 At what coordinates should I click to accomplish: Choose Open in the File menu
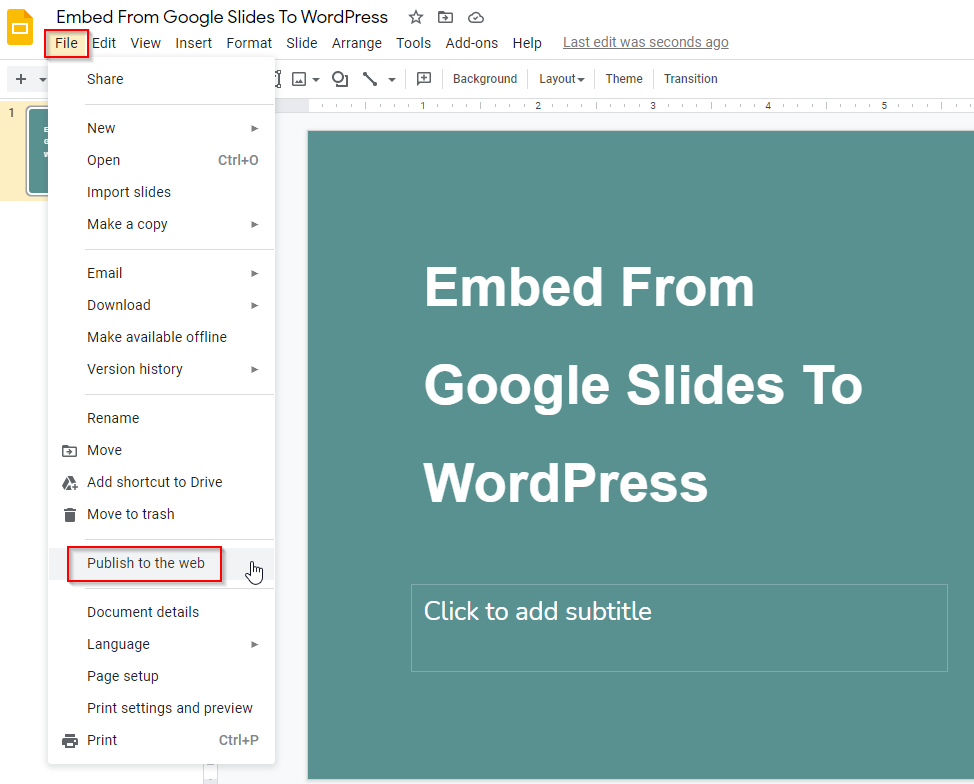click(x=162, y=160)
